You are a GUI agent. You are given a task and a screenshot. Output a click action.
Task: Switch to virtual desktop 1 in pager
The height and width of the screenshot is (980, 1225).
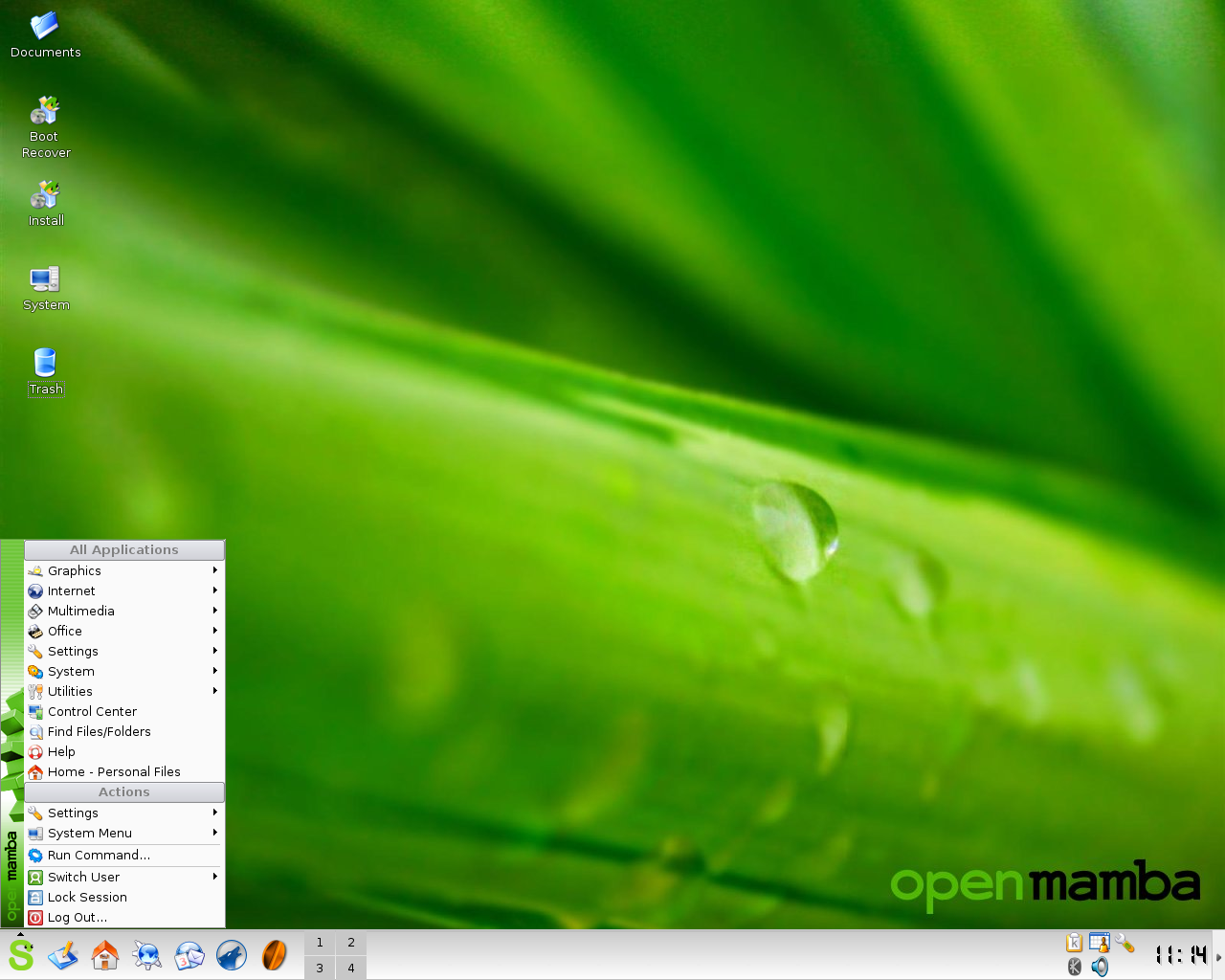pos(320,943)
